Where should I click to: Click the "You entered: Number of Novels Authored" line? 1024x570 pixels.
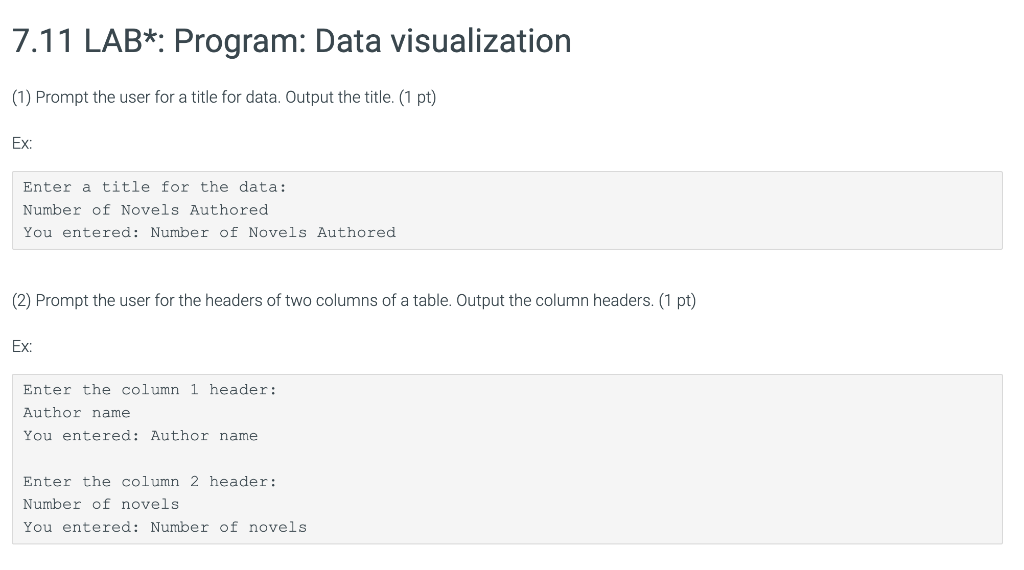coord(210,233)
